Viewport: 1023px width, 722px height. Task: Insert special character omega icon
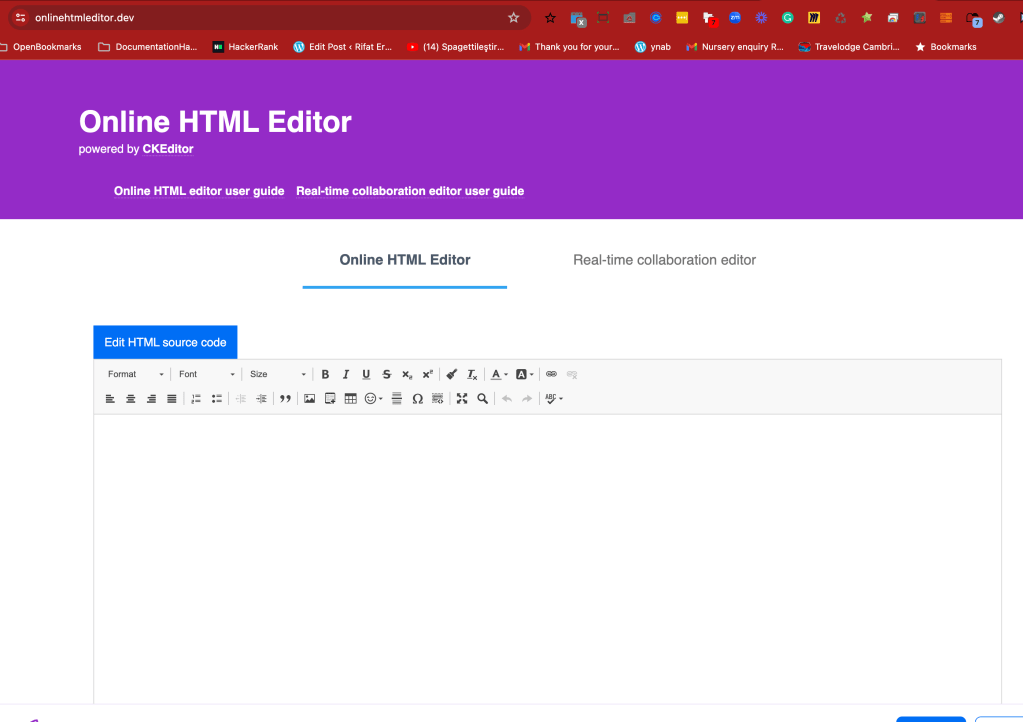pos(418,399)
